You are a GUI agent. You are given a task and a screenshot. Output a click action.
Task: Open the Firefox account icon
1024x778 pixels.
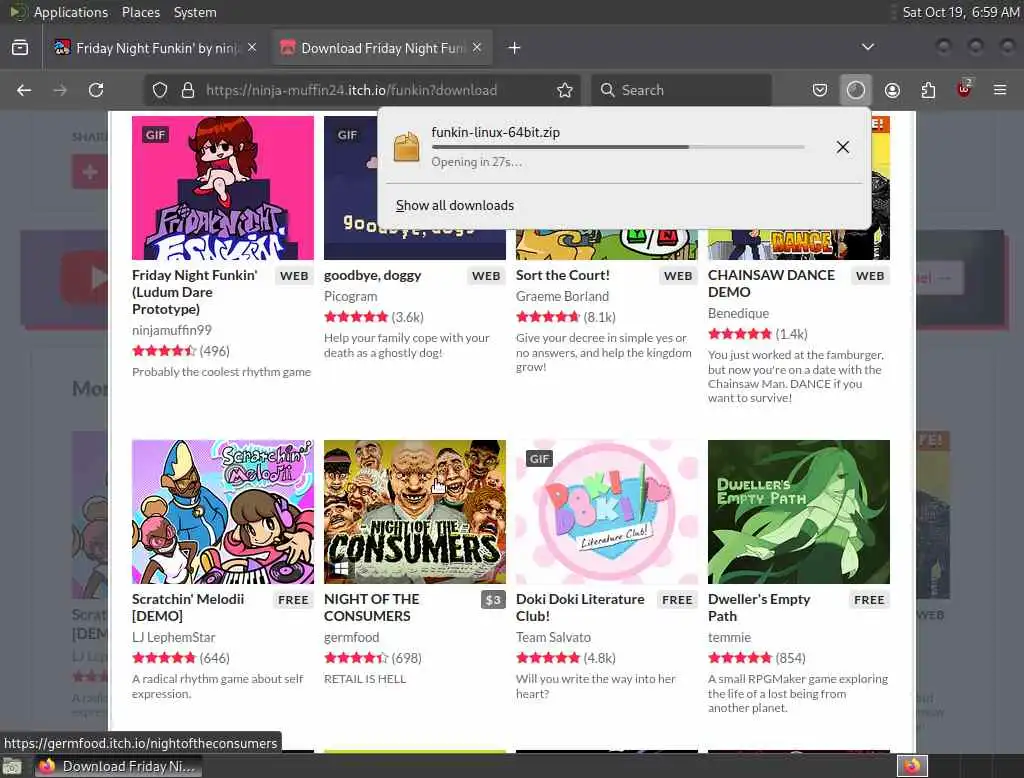coord(892,90)
